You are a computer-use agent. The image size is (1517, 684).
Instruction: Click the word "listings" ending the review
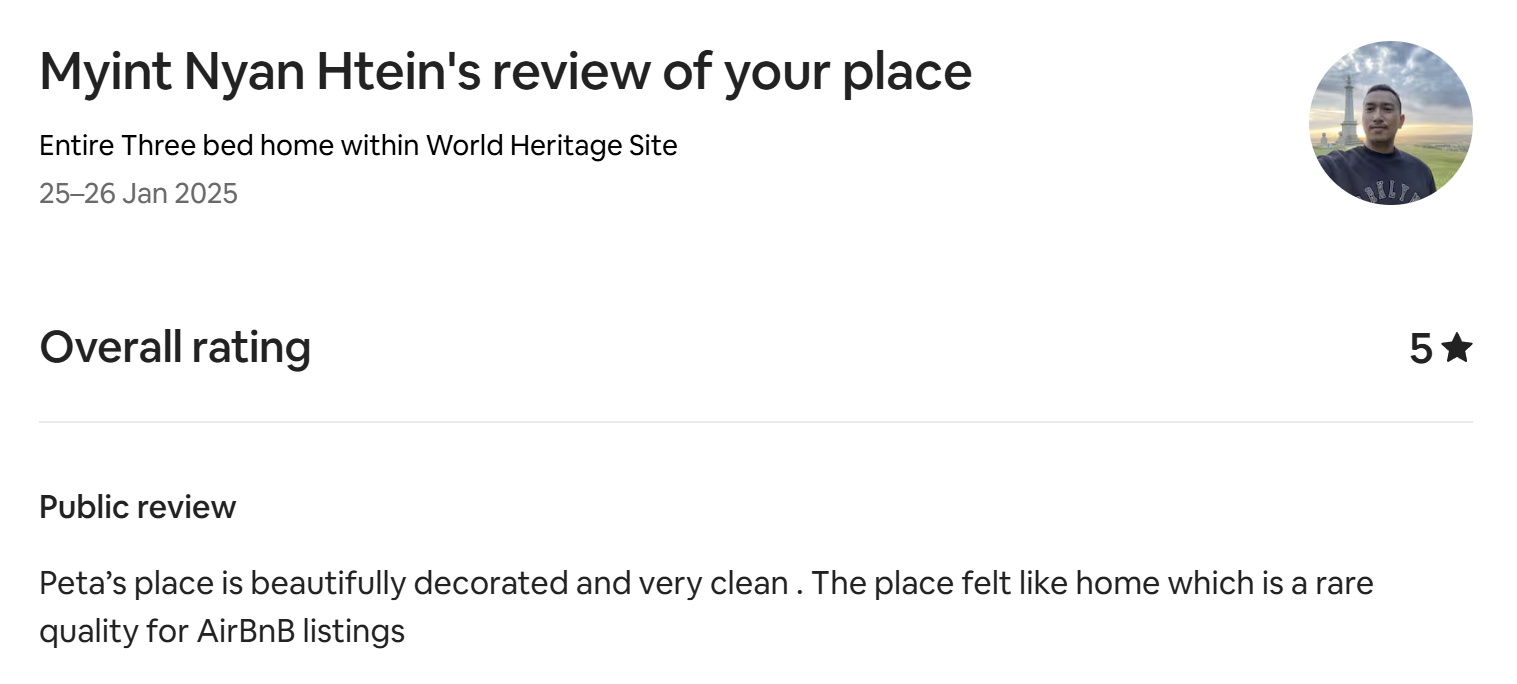[354, 632]
